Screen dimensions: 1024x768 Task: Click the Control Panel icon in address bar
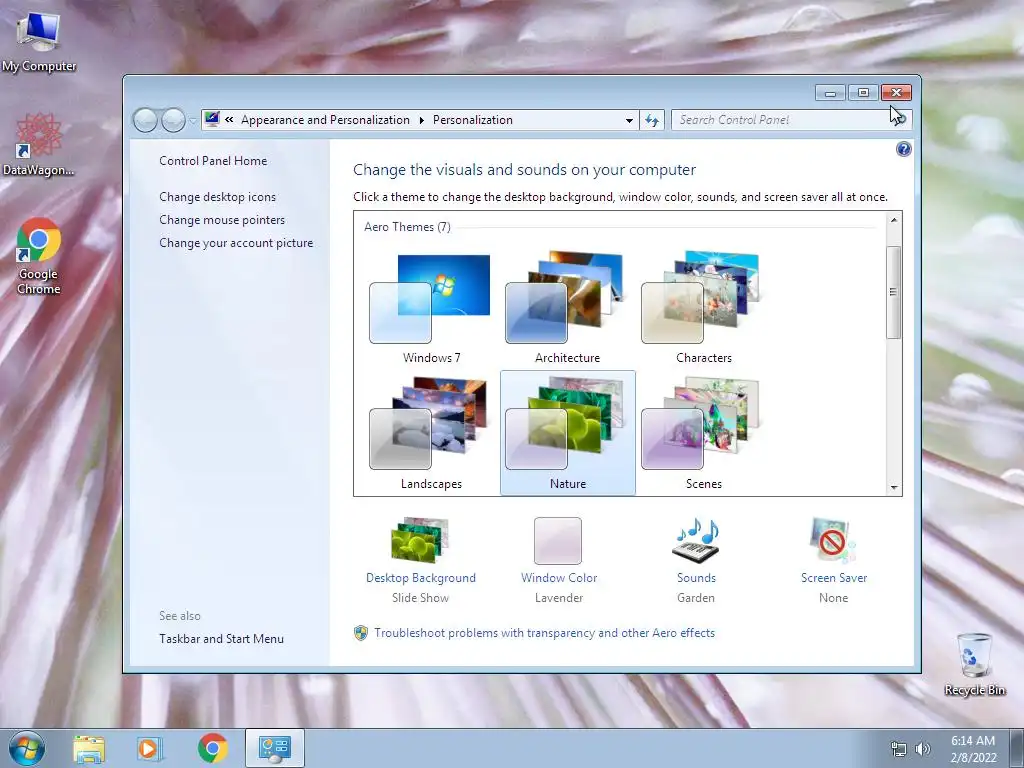tap(212, 120)
